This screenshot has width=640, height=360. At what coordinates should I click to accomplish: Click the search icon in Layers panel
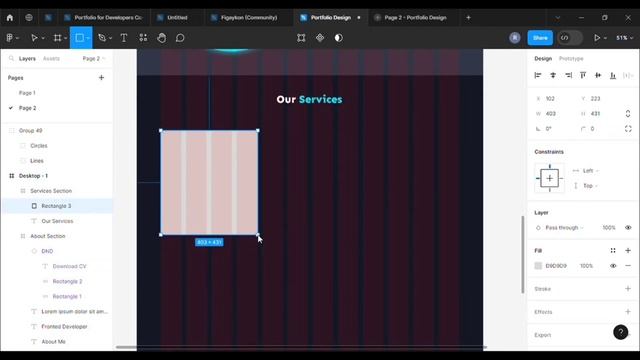click(11, 58)
